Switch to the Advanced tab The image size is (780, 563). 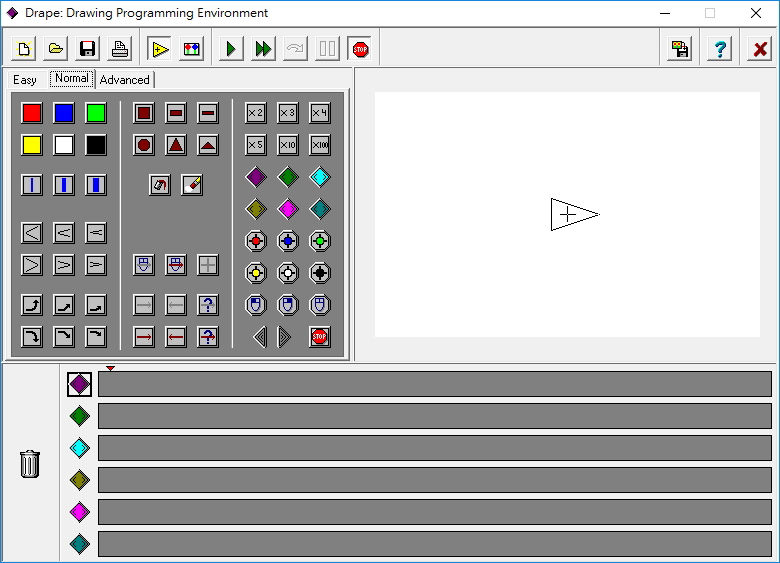(124, 80)
